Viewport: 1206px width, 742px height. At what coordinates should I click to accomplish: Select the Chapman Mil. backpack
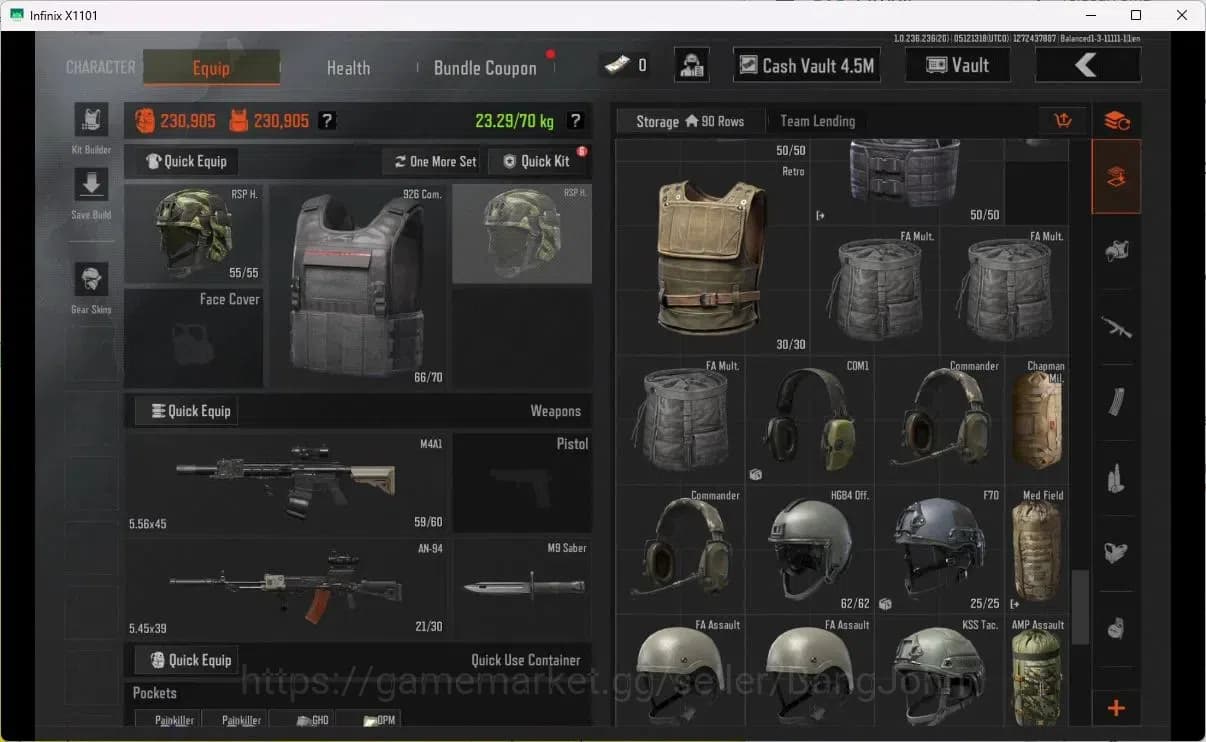point(1036,421)
